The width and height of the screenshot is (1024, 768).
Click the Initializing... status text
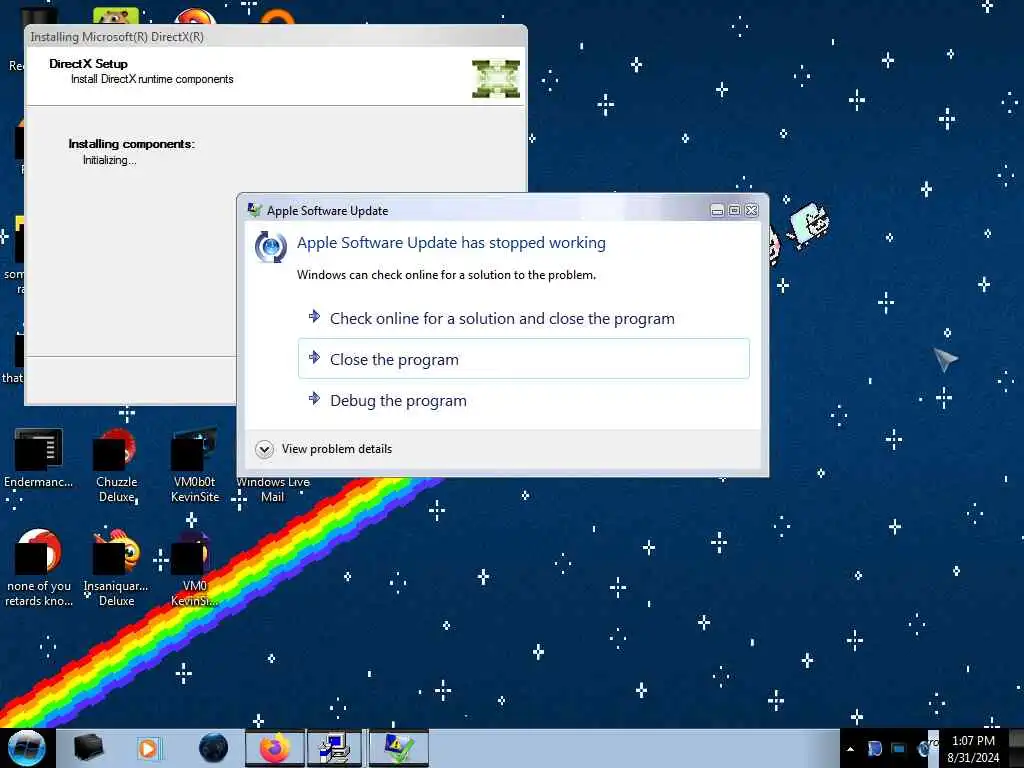(x=109, y=160)
